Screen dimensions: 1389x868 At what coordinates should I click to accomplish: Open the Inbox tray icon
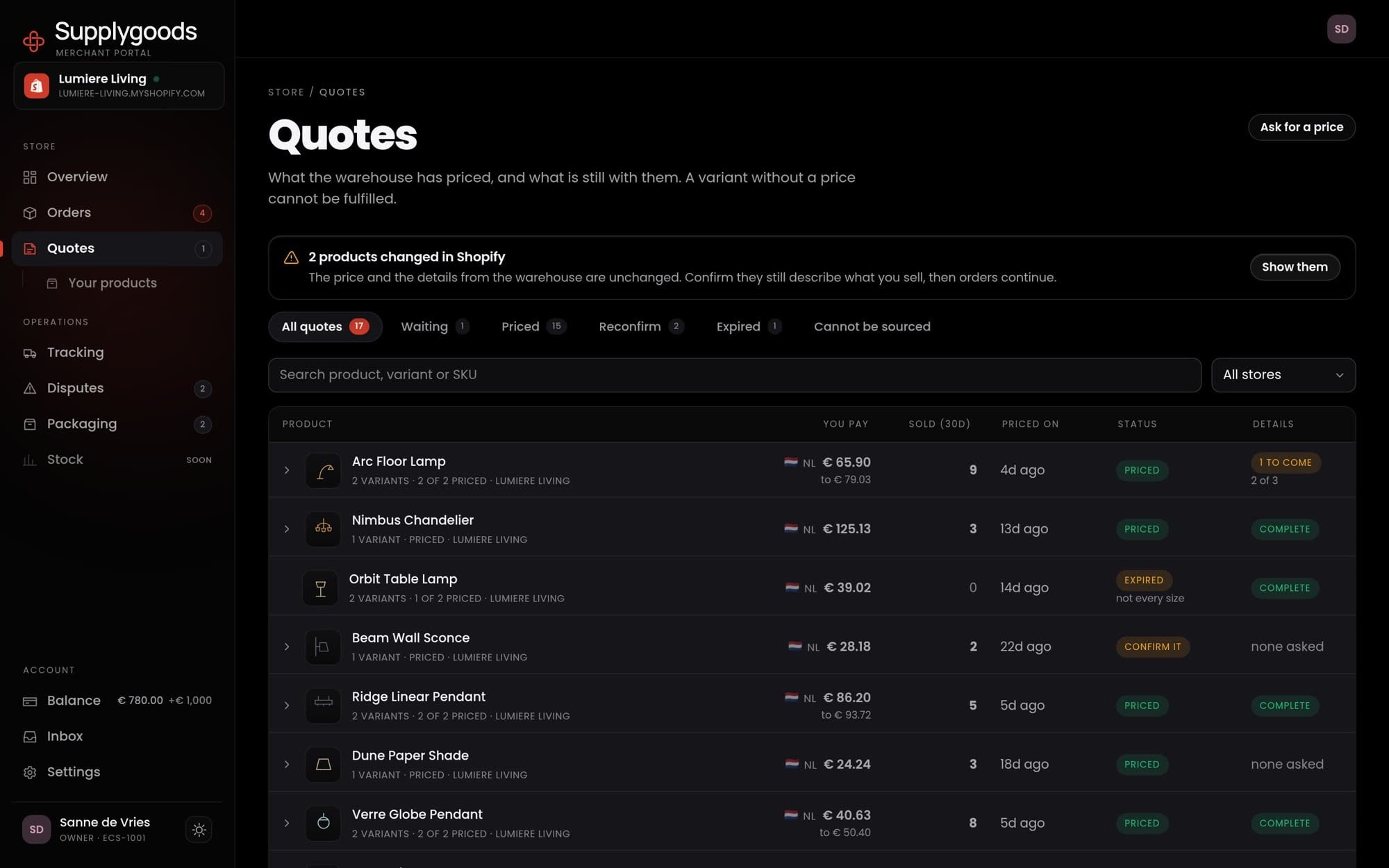[30, 737]
